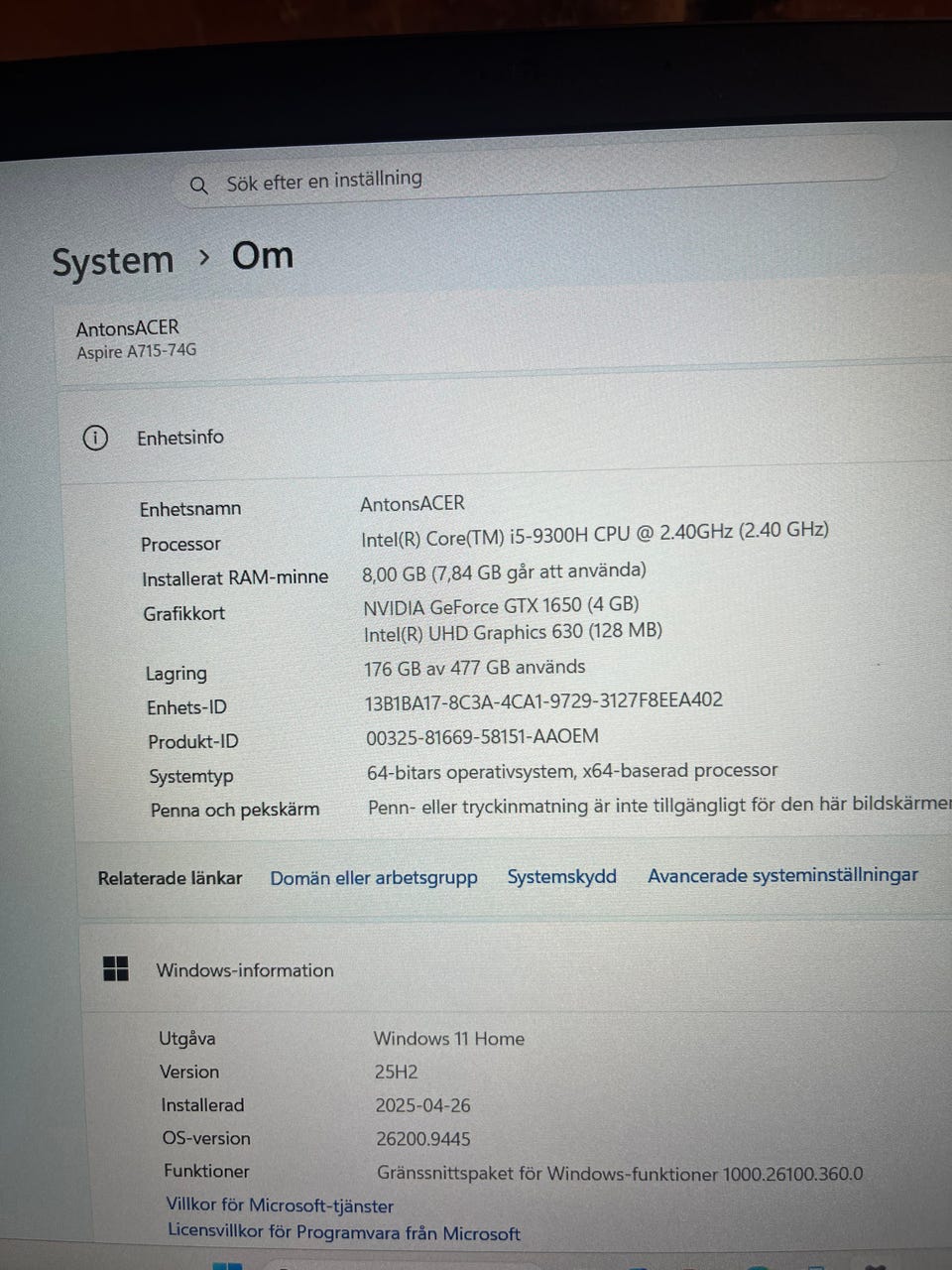Click the "Grafikkort" label

pyautogui.click(x=183, y=614)
